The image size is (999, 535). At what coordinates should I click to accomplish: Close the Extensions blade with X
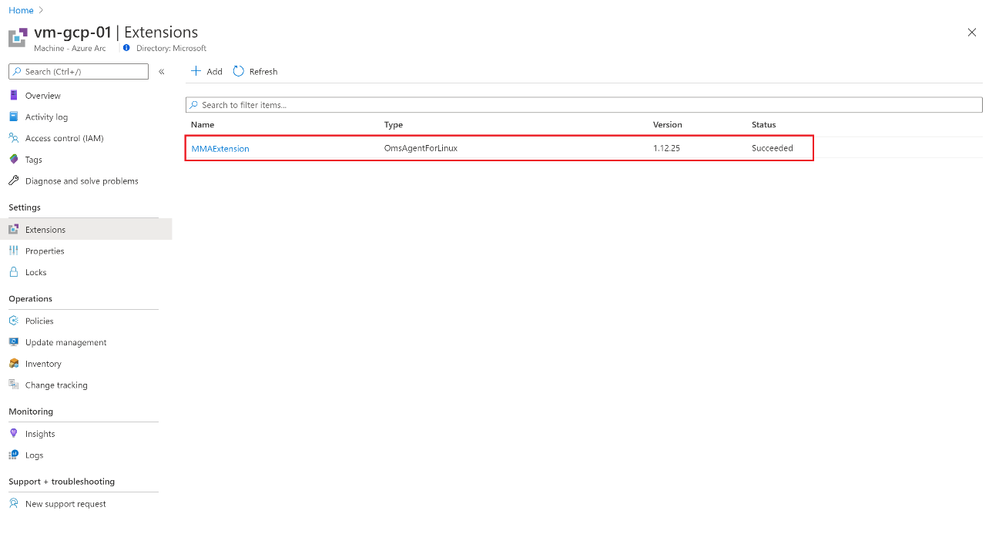click(x=972, y=32)
